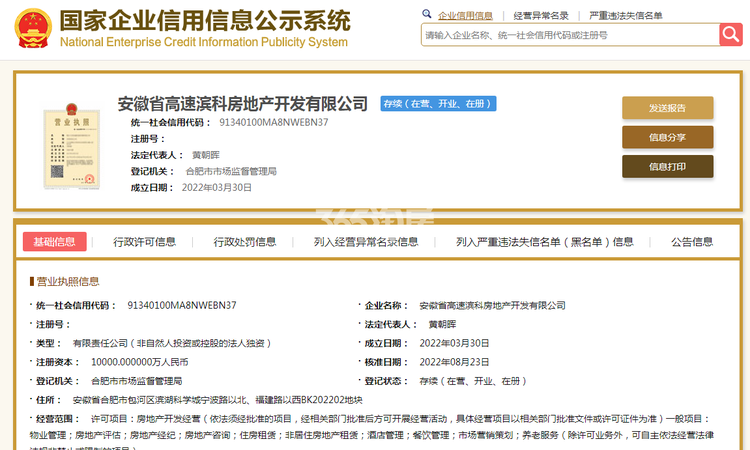The image size is (750, 450).
Task: Click the small magnifier icon beside 企业信用信息
Action: (x=427, y=14)
